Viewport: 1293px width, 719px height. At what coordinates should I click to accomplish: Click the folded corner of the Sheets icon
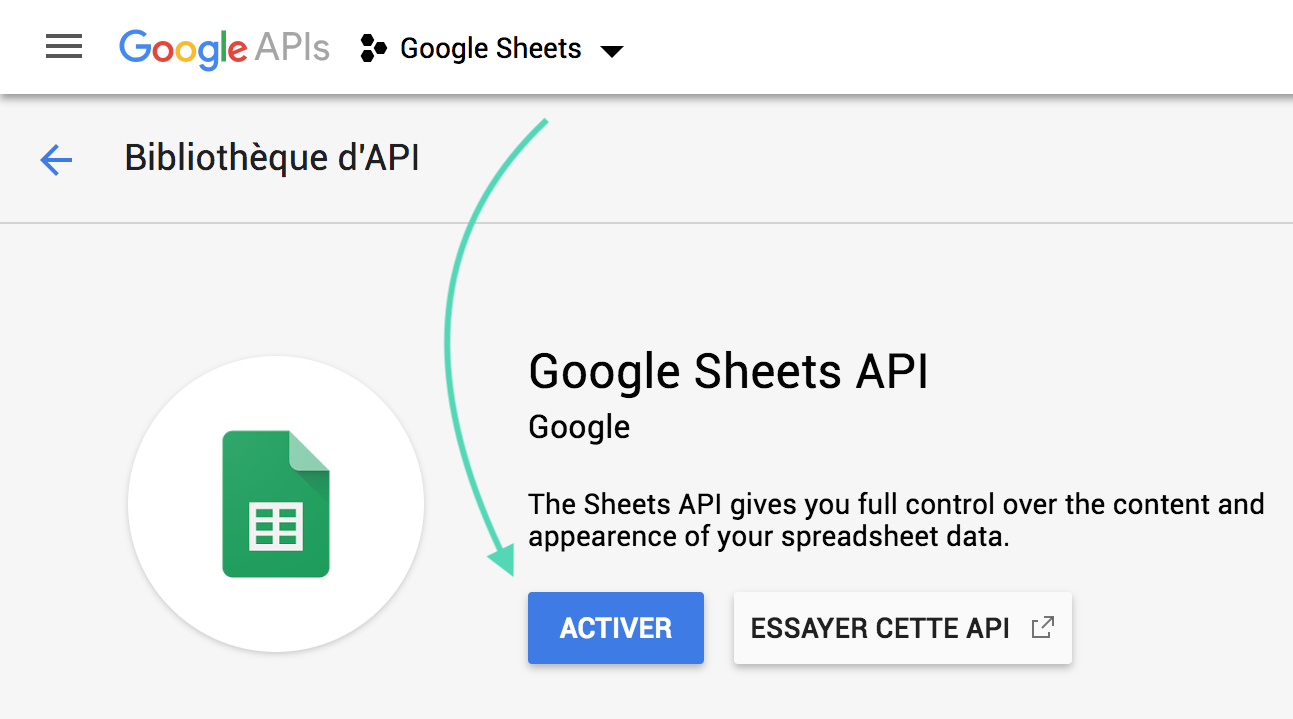tap(310, 450)
